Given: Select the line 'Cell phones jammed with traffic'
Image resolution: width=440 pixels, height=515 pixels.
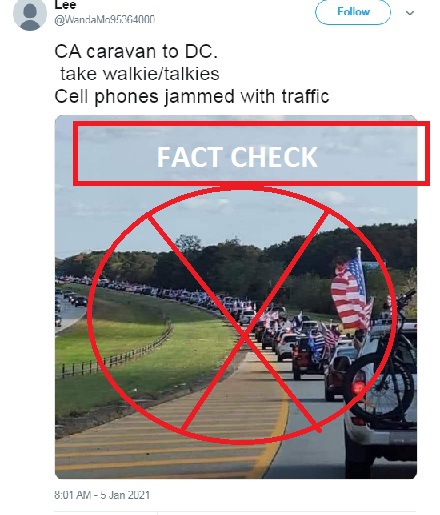Looking at the screenshot, I should point(192,97).
